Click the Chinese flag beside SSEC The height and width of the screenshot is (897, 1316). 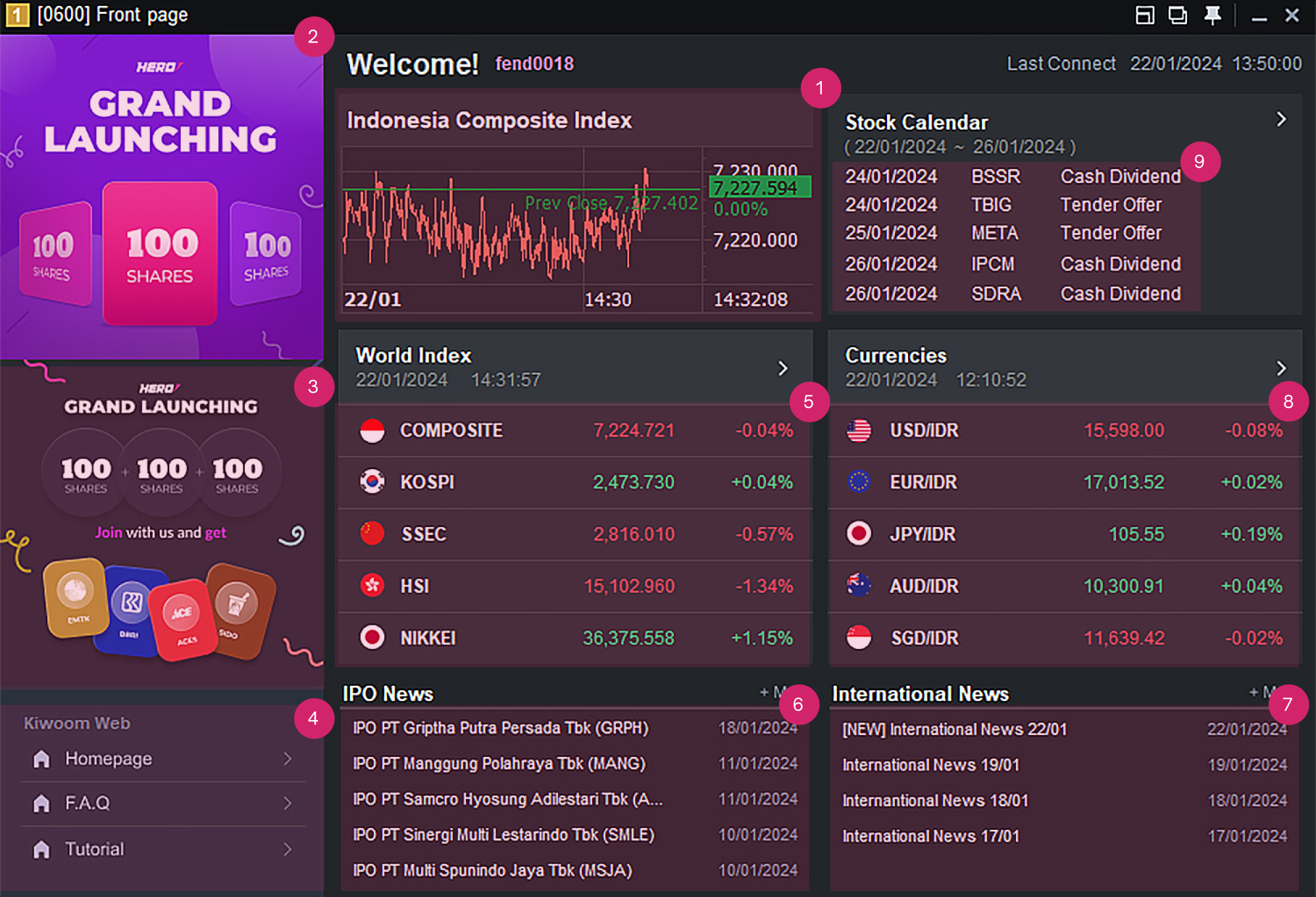pyautogui.click(x=372, y=534)
